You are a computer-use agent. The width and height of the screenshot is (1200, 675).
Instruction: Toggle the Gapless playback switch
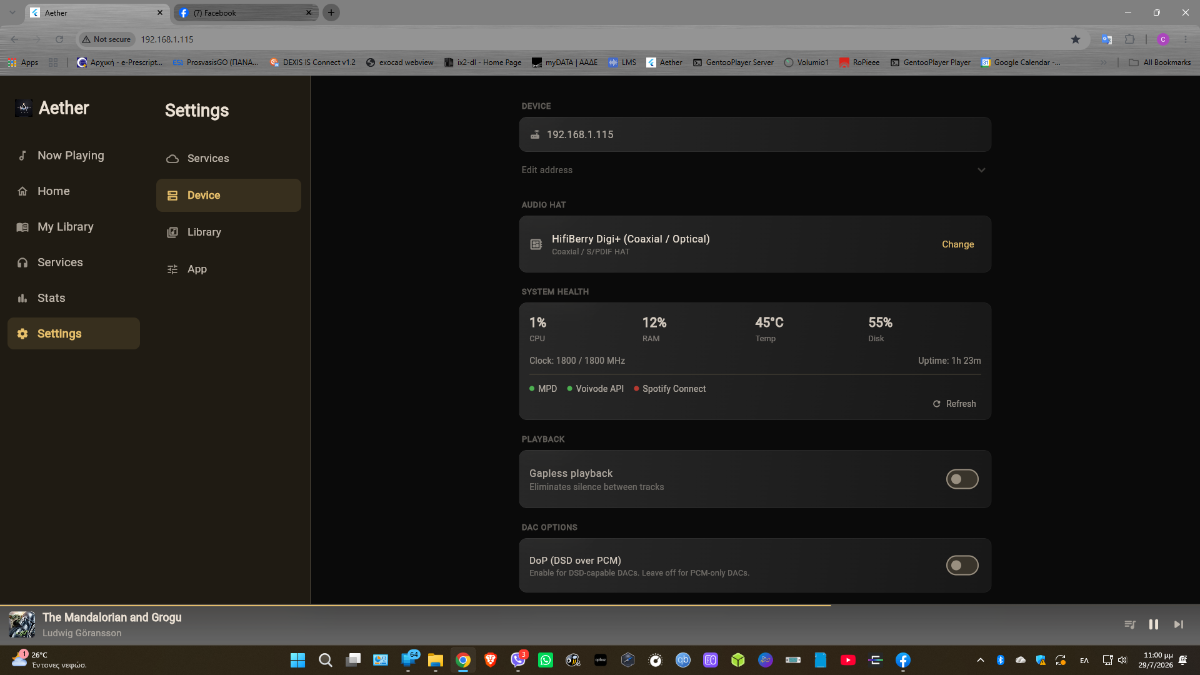pyautogui.click(x=962, y=479)
